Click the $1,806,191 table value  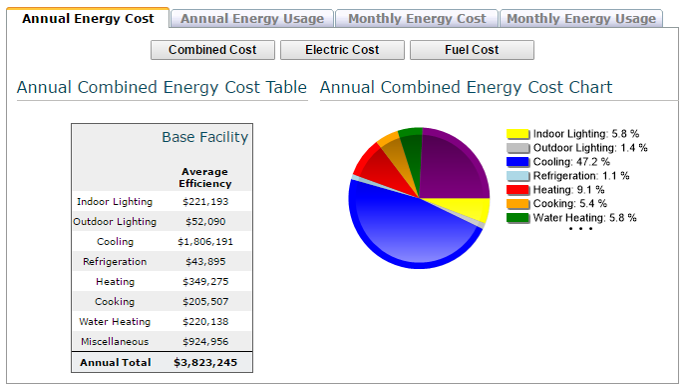pos(205,242)
